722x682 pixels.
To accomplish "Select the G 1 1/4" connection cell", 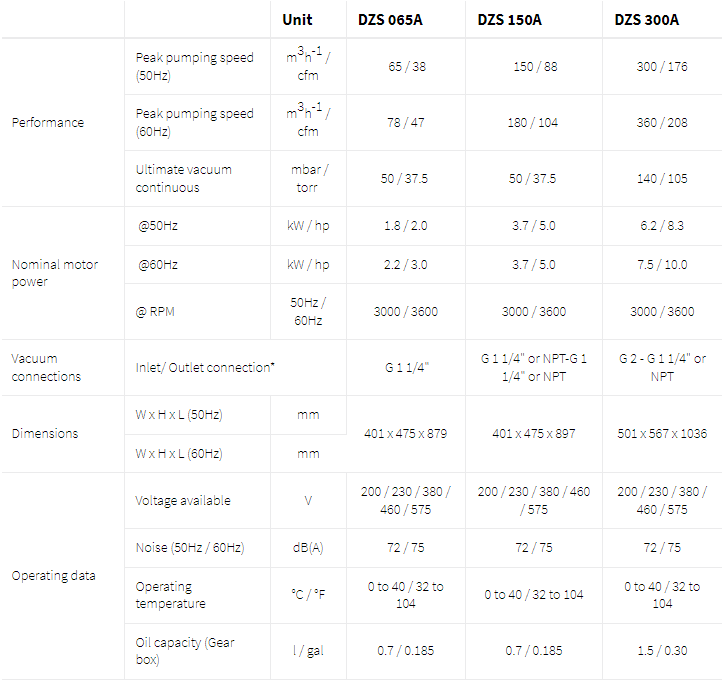I will pos(405,367).
